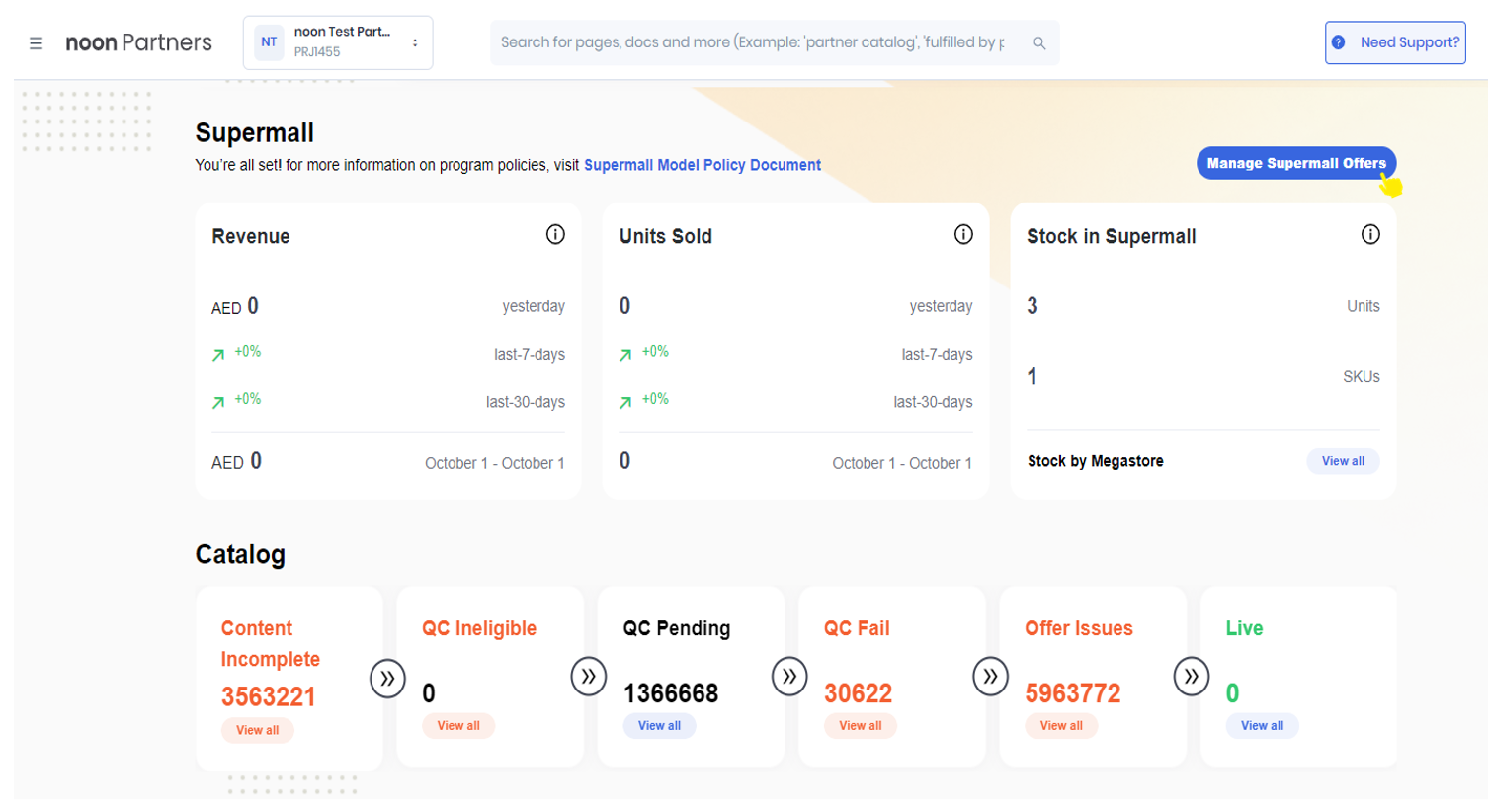The width and height of the screenshot is (1488, 812).
Task: Click Units Sold last-7-days trend arrow
Action: [625, 355]
